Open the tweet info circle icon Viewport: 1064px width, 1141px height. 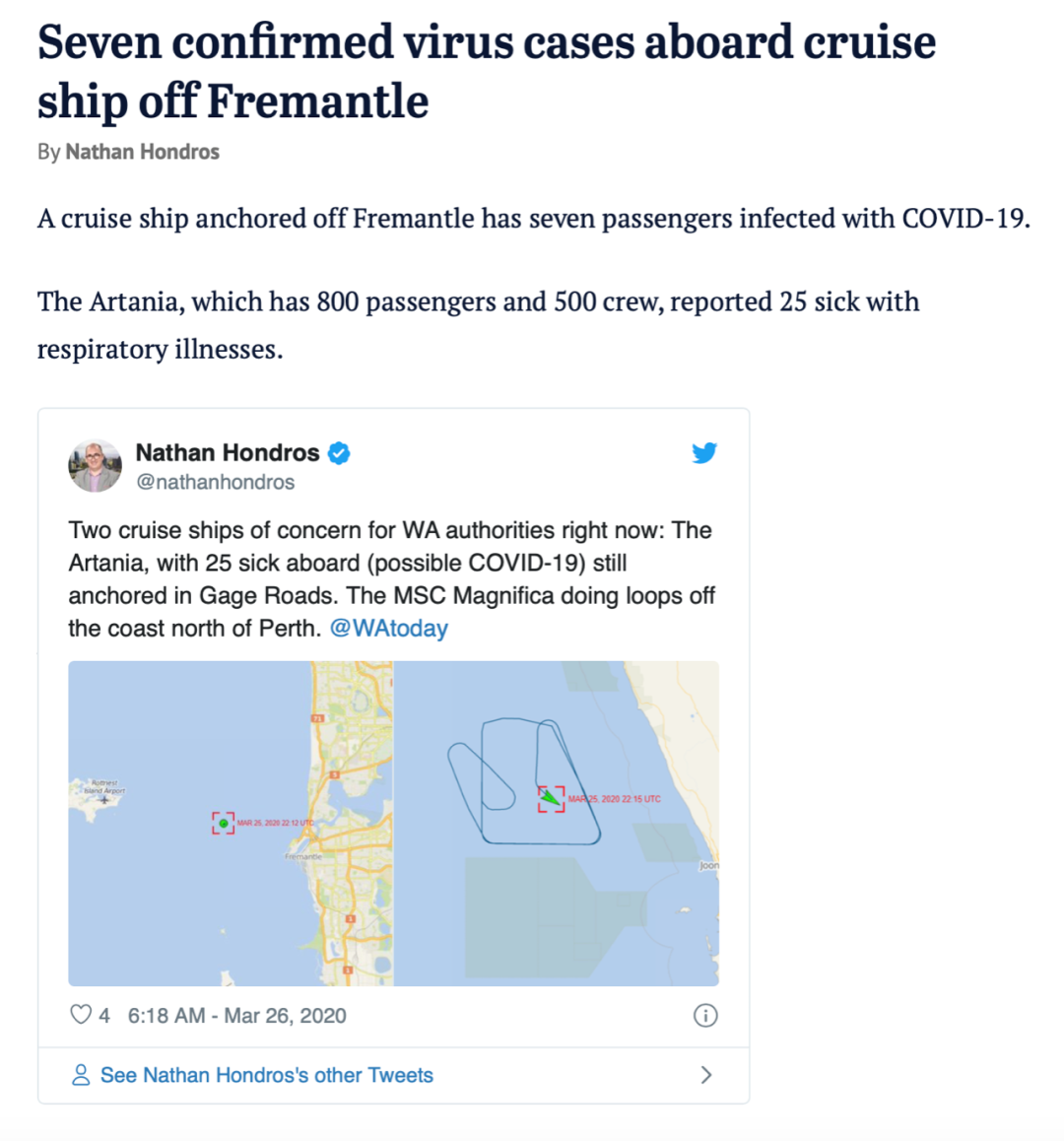click(x=705, y=1015)
